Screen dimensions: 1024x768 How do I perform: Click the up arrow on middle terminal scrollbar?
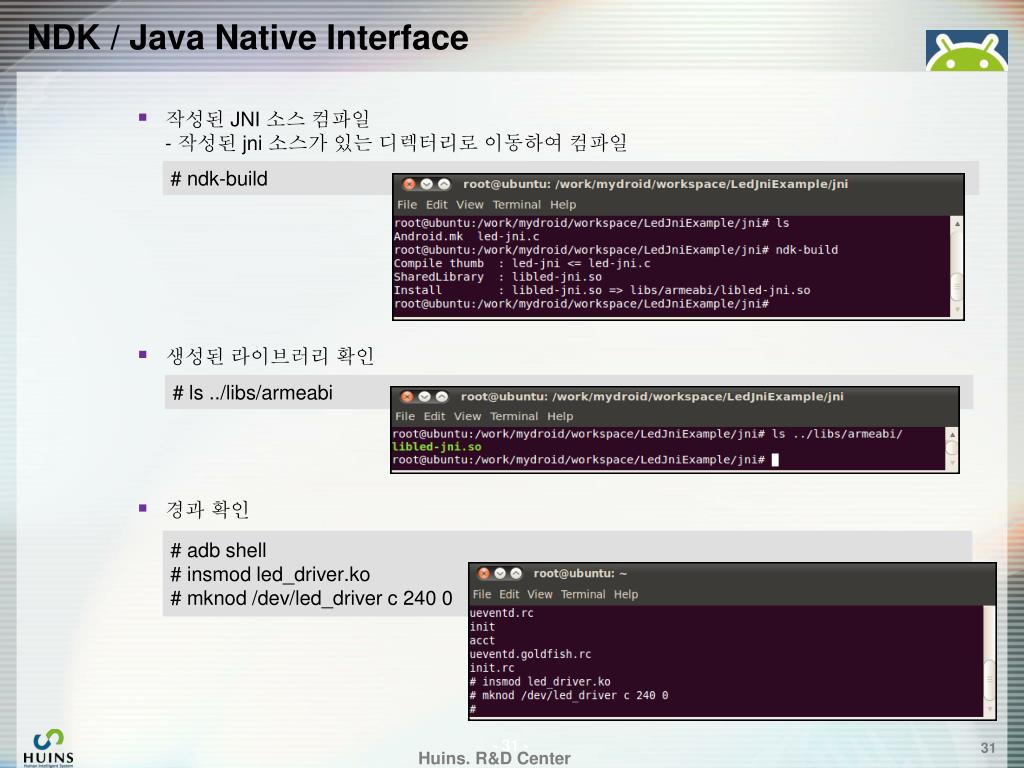(x=952, y=434)
